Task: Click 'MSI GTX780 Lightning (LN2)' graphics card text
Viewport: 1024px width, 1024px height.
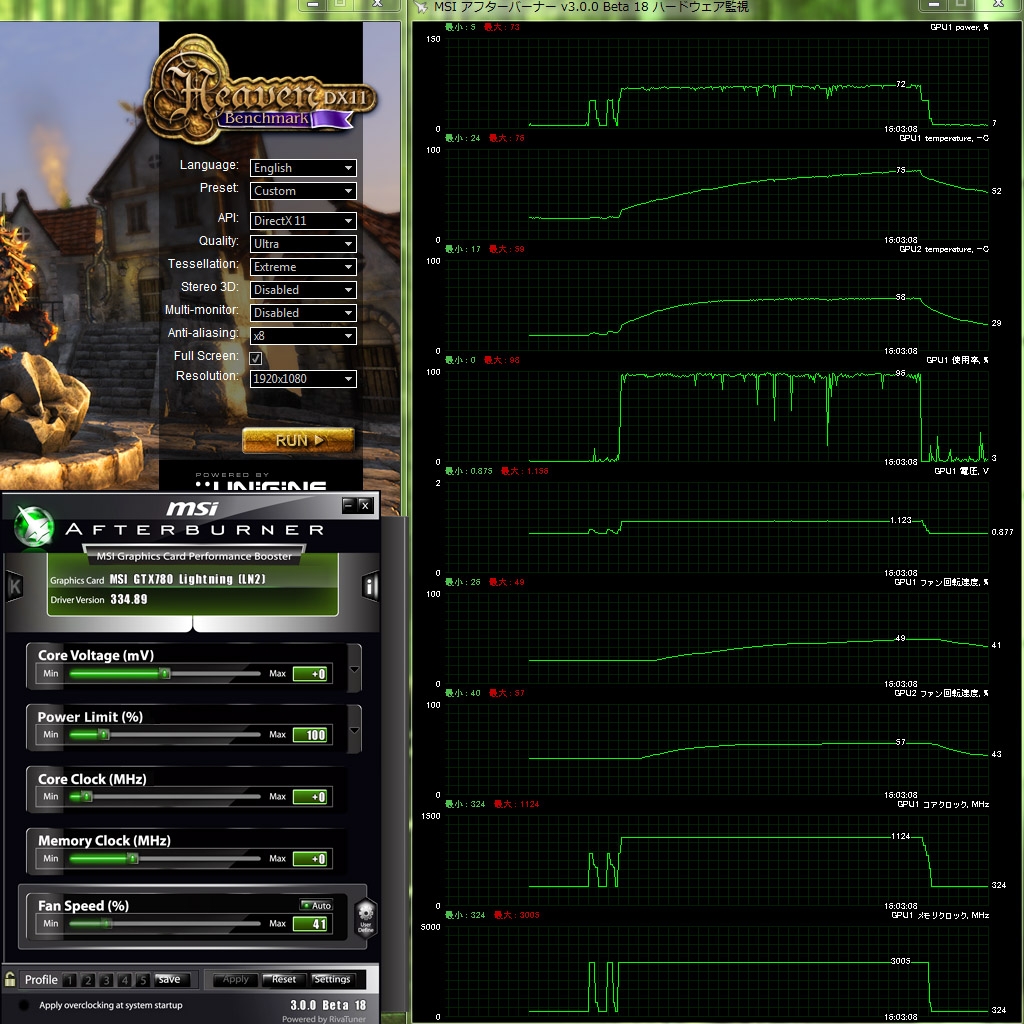Action: pyautogui.click(x=187, y=579)
